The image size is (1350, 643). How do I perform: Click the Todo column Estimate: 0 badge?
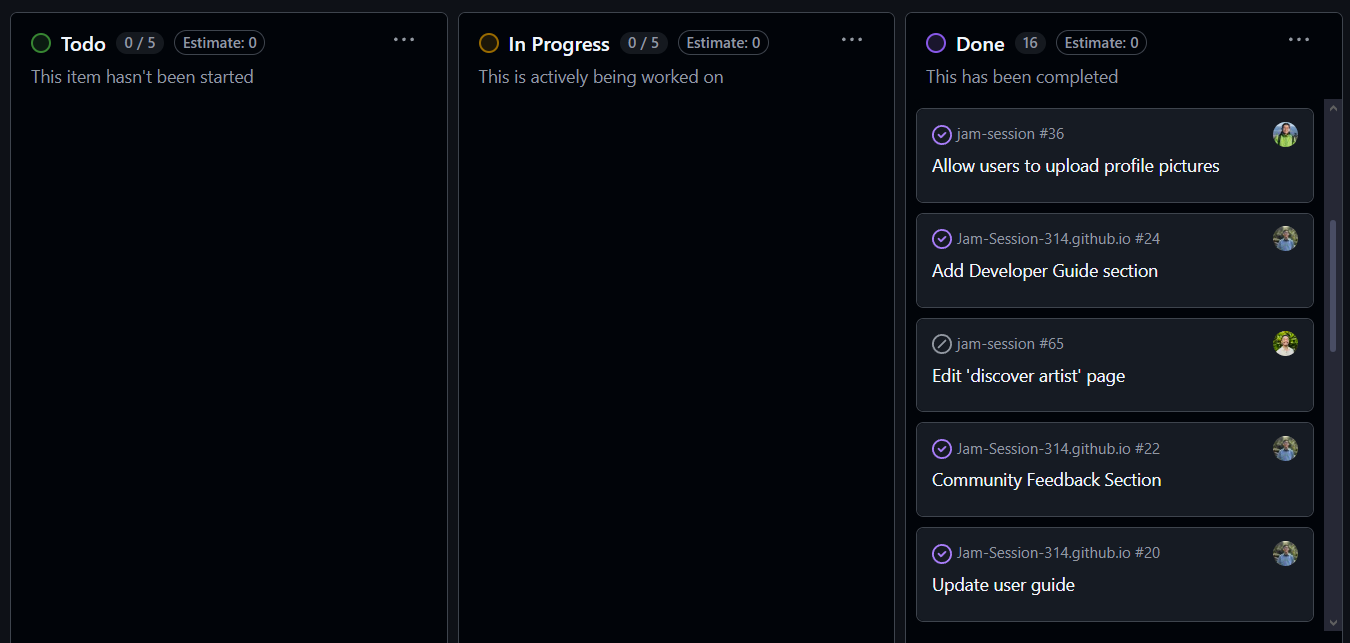pos(219,43)
